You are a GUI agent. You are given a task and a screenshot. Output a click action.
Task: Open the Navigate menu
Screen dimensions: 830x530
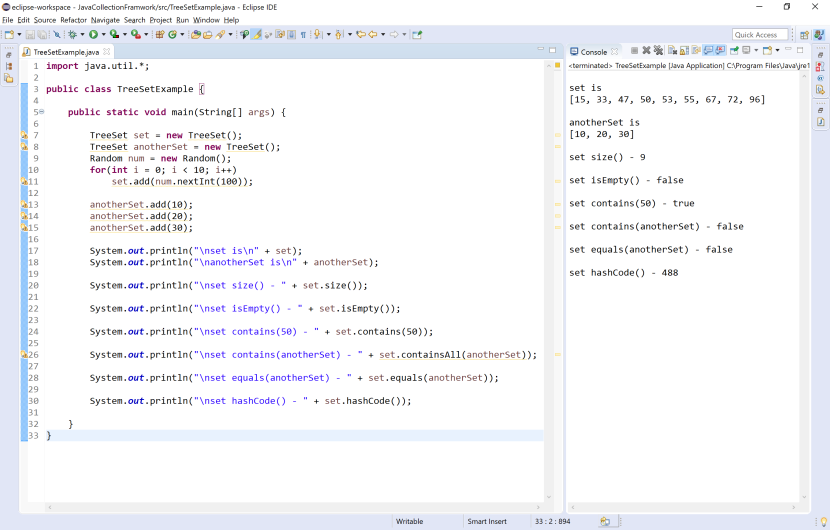pyautogui.click(x=105, y=20)
